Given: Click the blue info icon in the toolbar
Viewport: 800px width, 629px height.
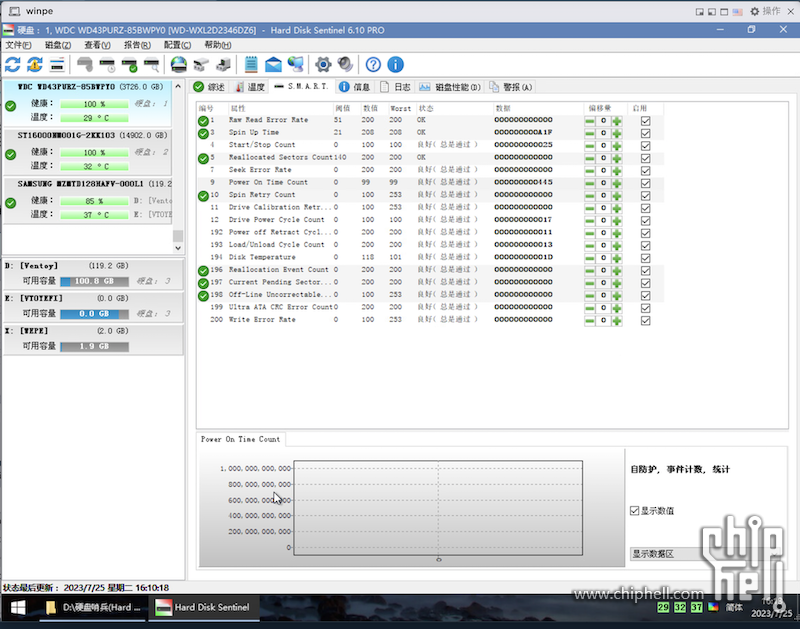Looking at the screenshot, I should (395, 65).
